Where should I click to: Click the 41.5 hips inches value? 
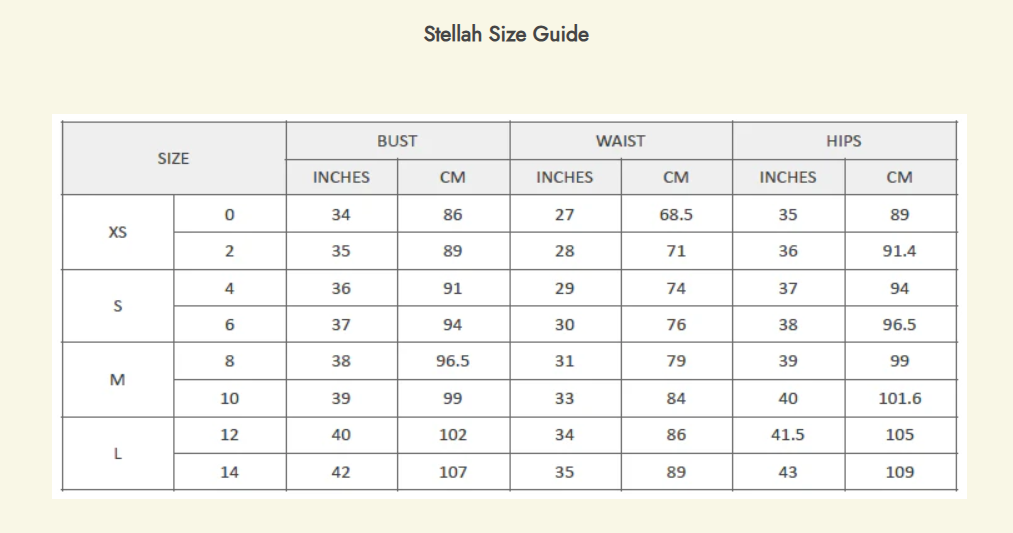coord(788,435)
